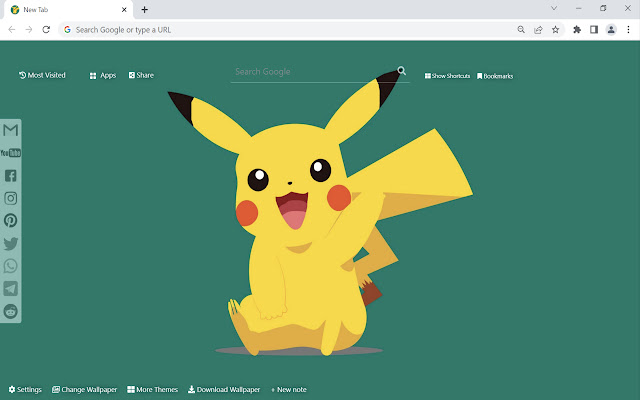Screen dimensions: 640x400
Task: Open Reddit sidebar shortcut
Action: pyautogui.click(x=11, y=311)
